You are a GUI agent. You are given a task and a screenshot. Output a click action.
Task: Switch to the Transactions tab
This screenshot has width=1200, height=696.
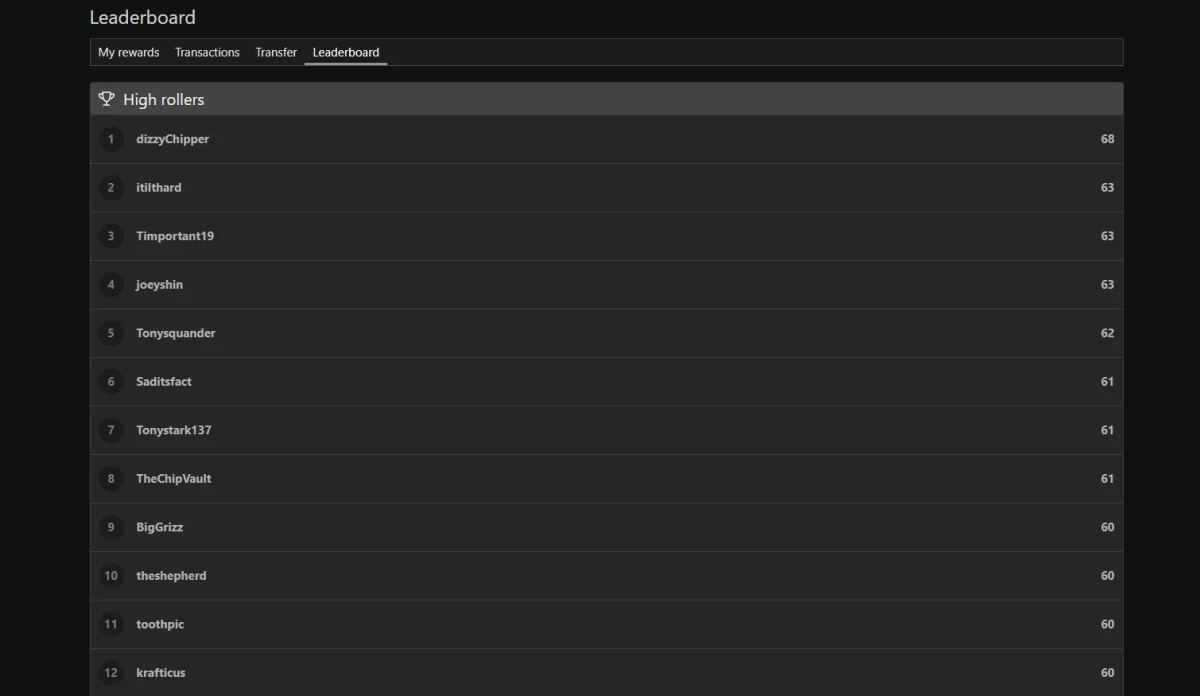(207, 52)
